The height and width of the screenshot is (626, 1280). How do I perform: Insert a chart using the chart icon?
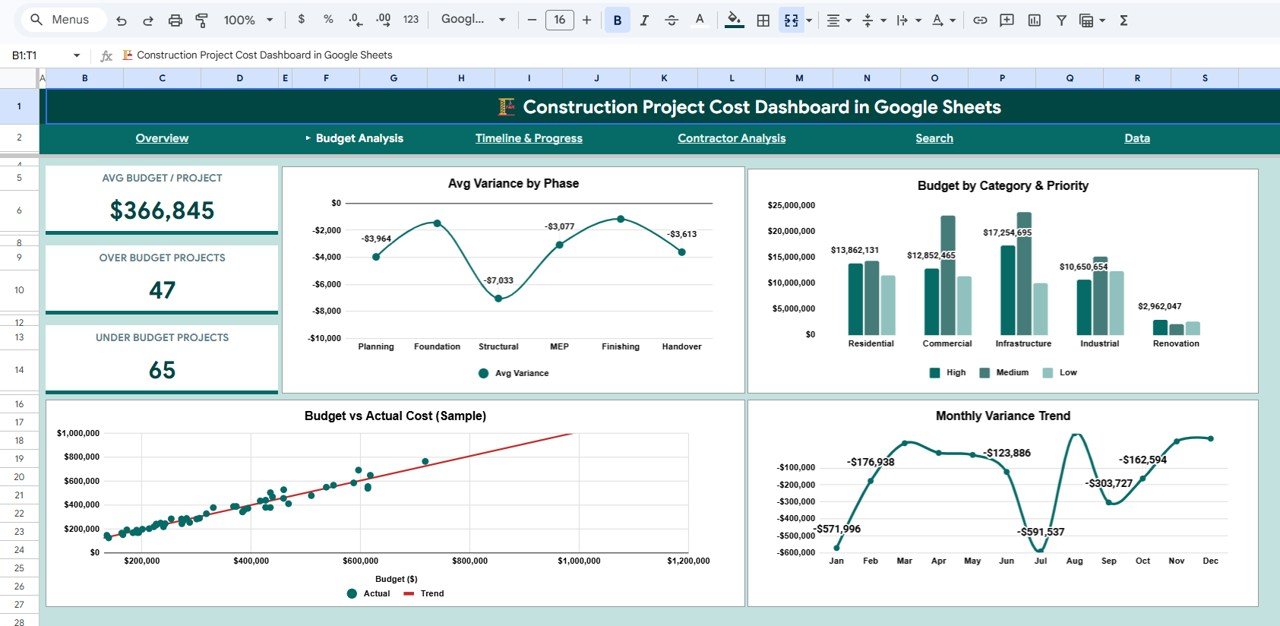tap(1033, 19)
